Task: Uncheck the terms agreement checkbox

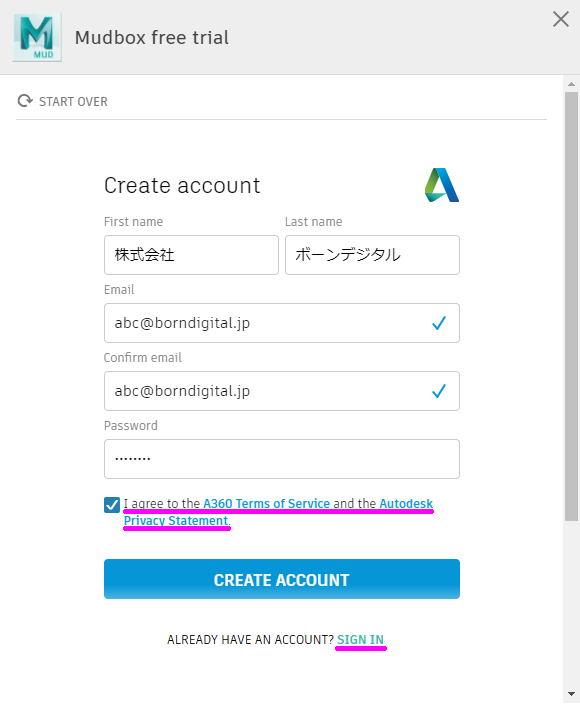Action: (x=112, y=505)
